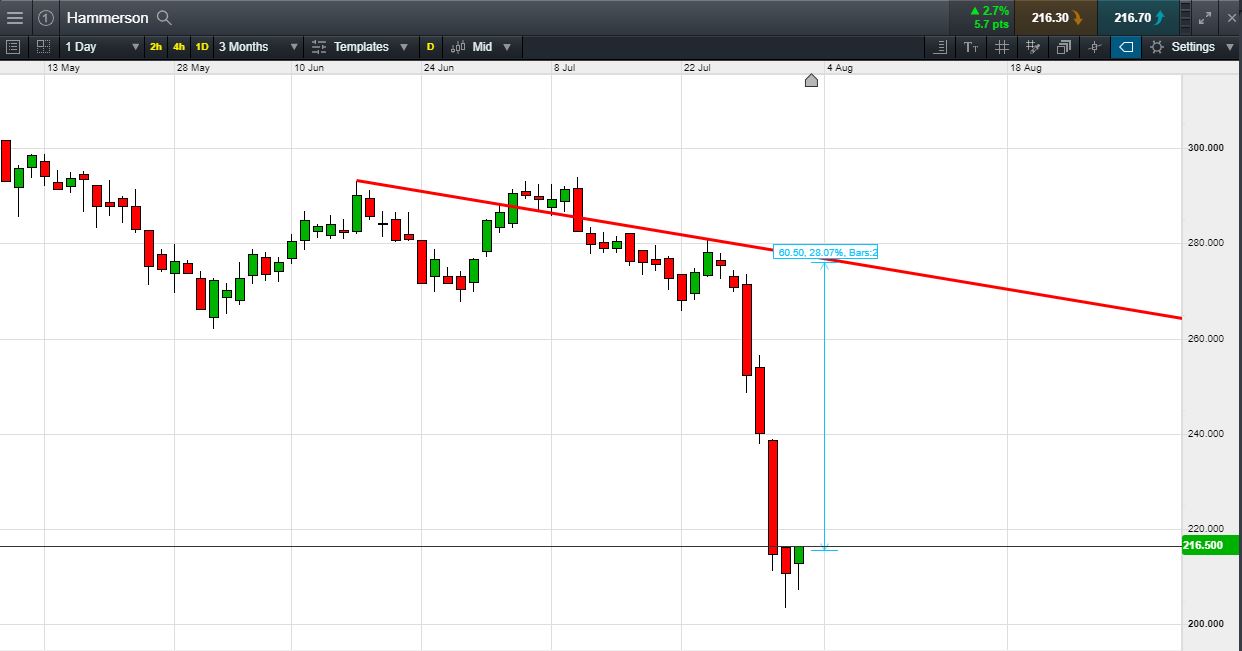Image resolution: width=1242 pixels, height=651 pixels.
Task: Expand the 1 Day interval dropdown
Action: click(x=102, y=46)
